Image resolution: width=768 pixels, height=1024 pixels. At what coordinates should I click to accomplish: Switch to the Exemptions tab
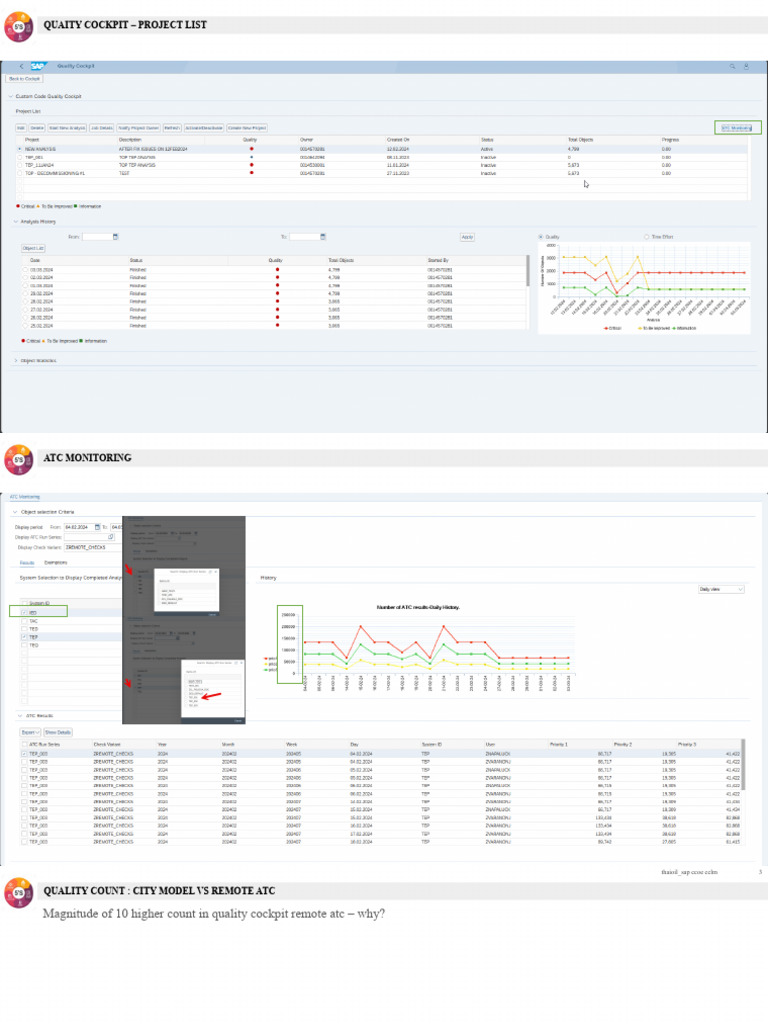click(x=56, y=563)
